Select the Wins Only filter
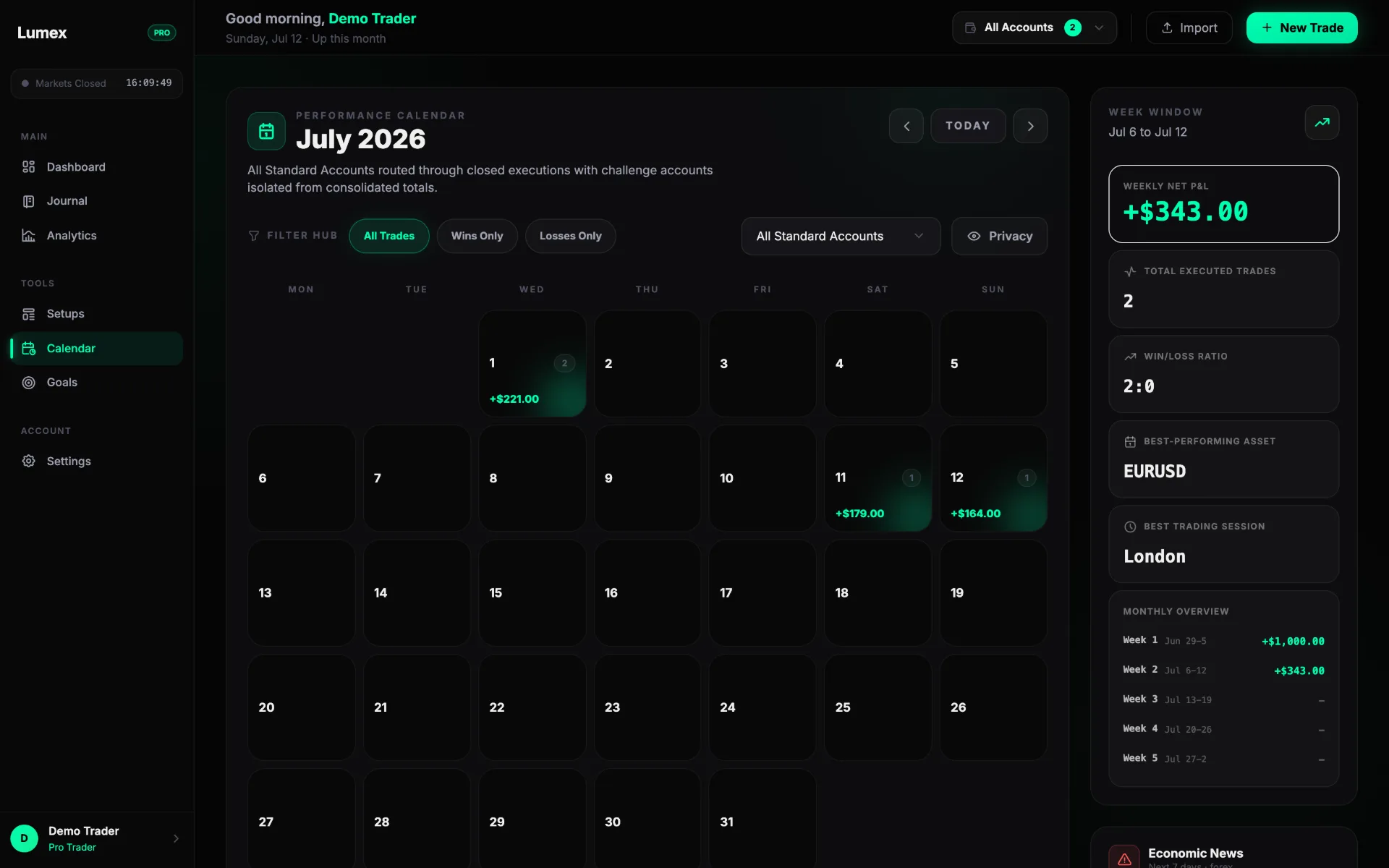The image size is (1389, 868). click(x=477, y=236)
